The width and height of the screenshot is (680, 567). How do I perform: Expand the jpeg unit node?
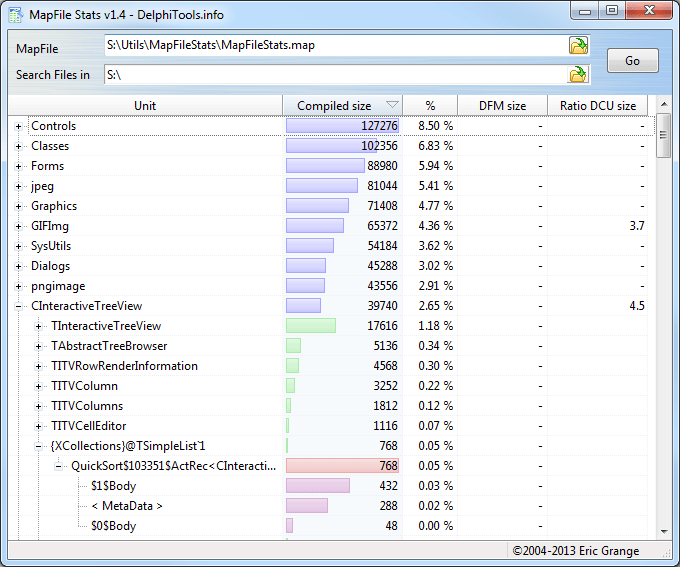tap(18, 186)
